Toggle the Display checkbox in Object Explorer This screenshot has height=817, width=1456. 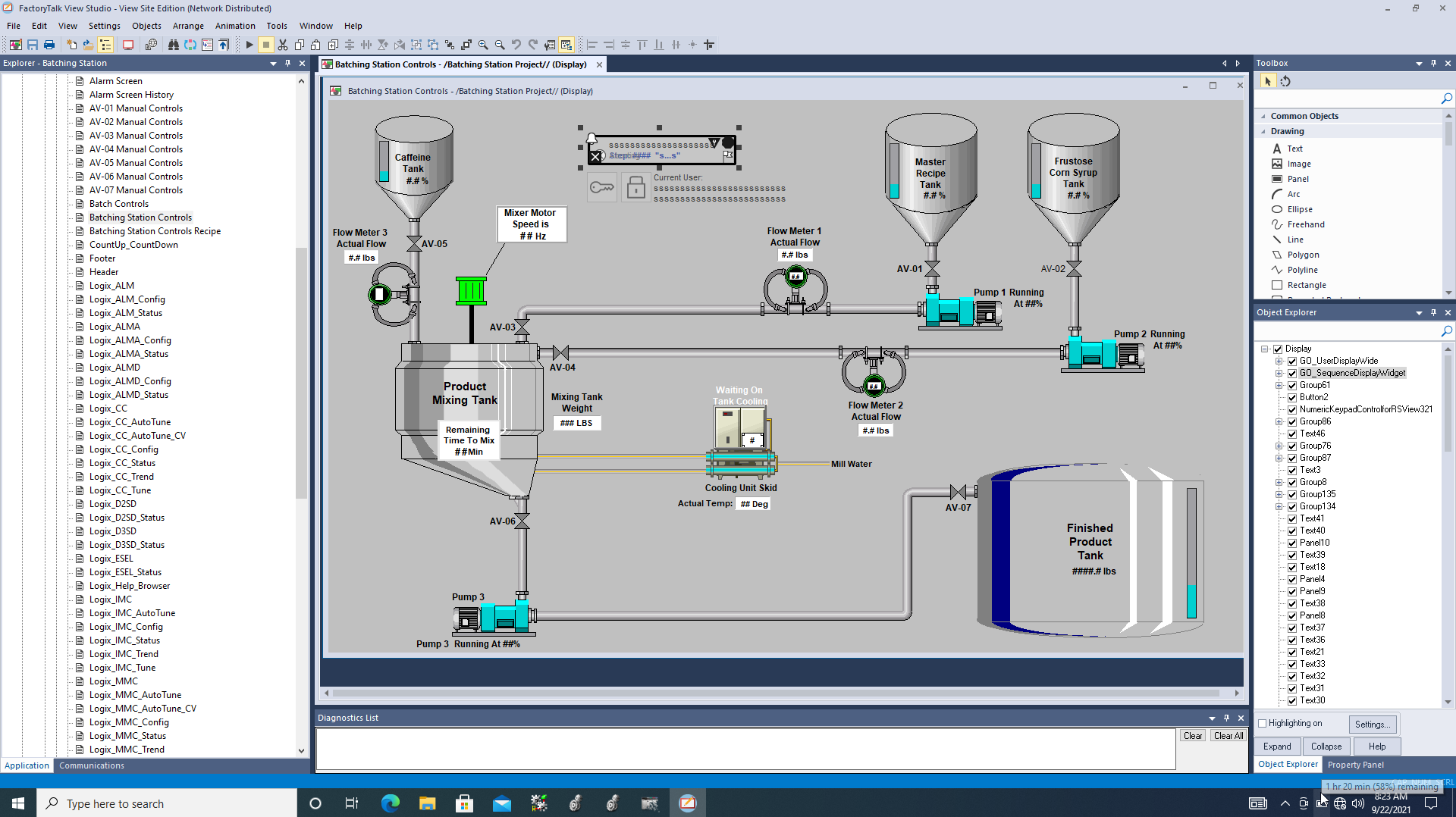point(1278,349)
